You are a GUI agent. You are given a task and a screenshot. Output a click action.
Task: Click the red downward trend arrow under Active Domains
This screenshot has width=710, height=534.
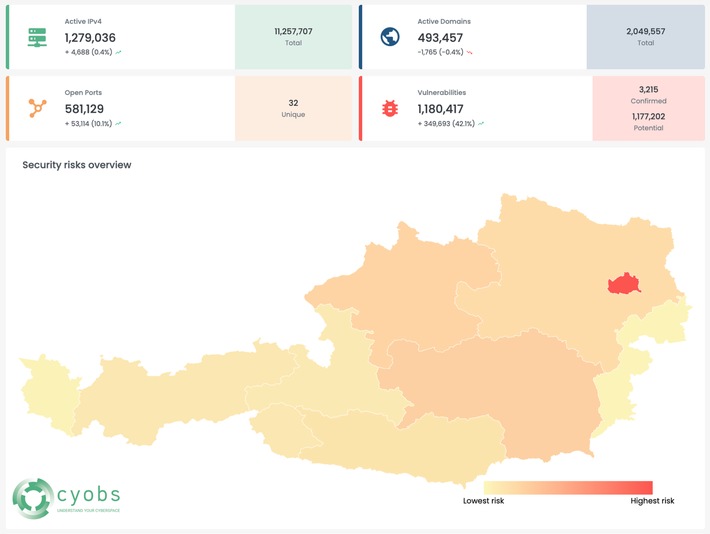[470, 53]
